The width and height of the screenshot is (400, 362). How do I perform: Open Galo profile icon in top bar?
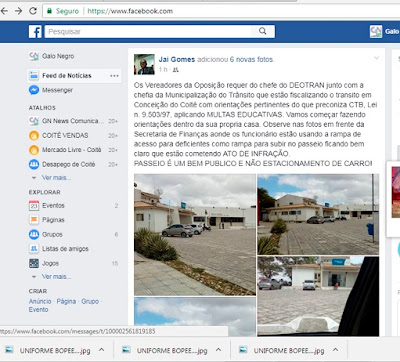pos(376,31)
